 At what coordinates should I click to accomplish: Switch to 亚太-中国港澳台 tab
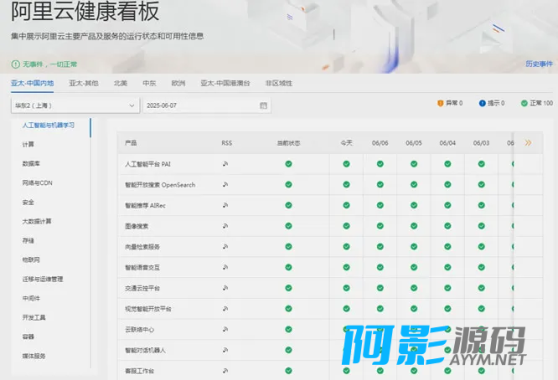coord(225,83)
